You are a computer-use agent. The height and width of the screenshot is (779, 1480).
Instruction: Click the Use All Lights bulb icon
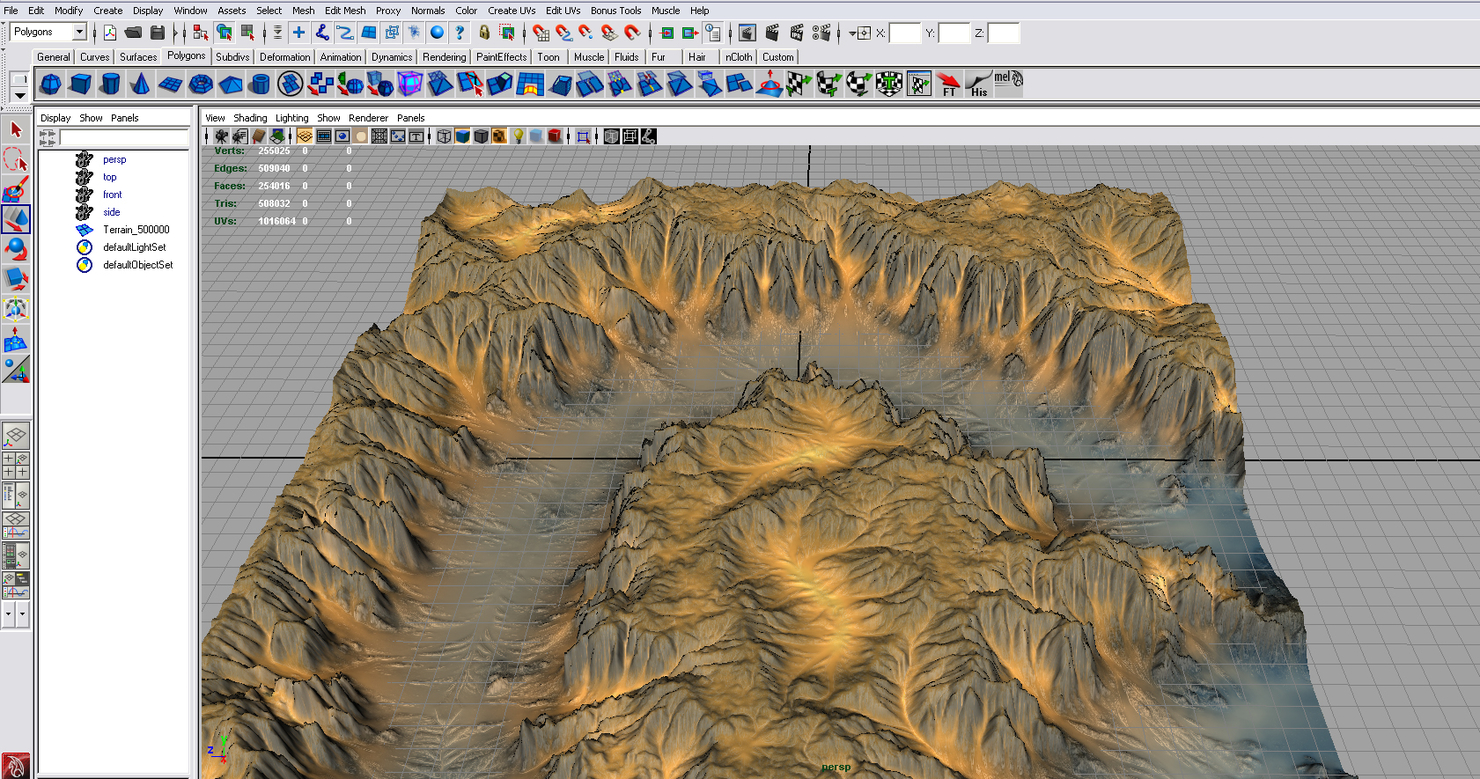coord(517,136)
